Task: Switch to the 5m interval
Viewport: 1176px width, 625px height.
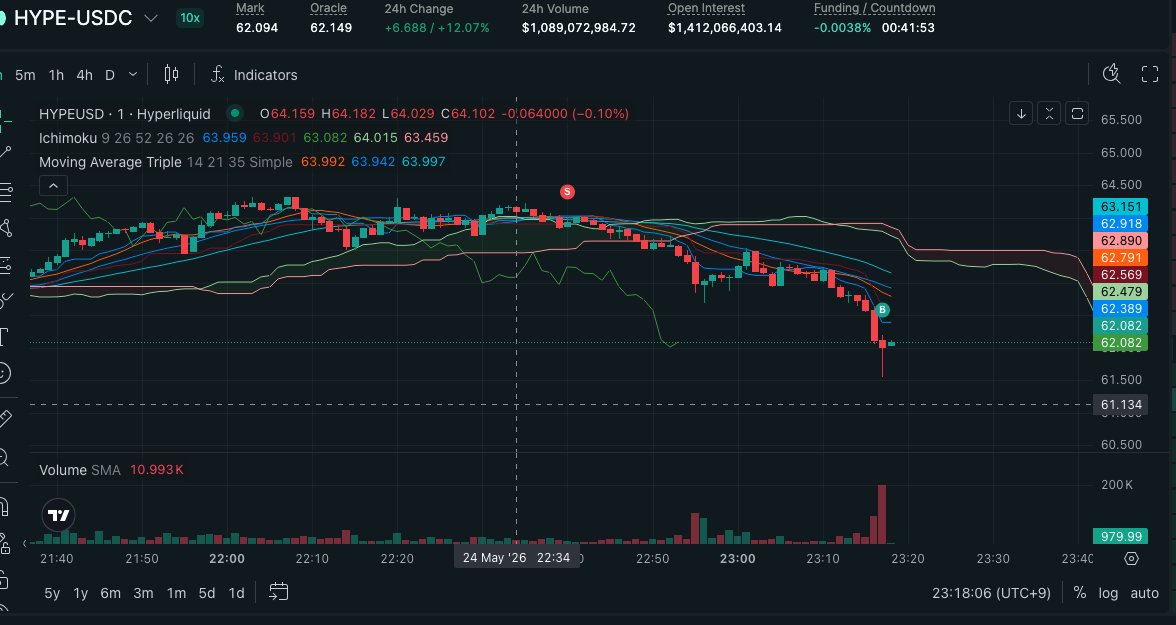Action: (x=26, y=75)
